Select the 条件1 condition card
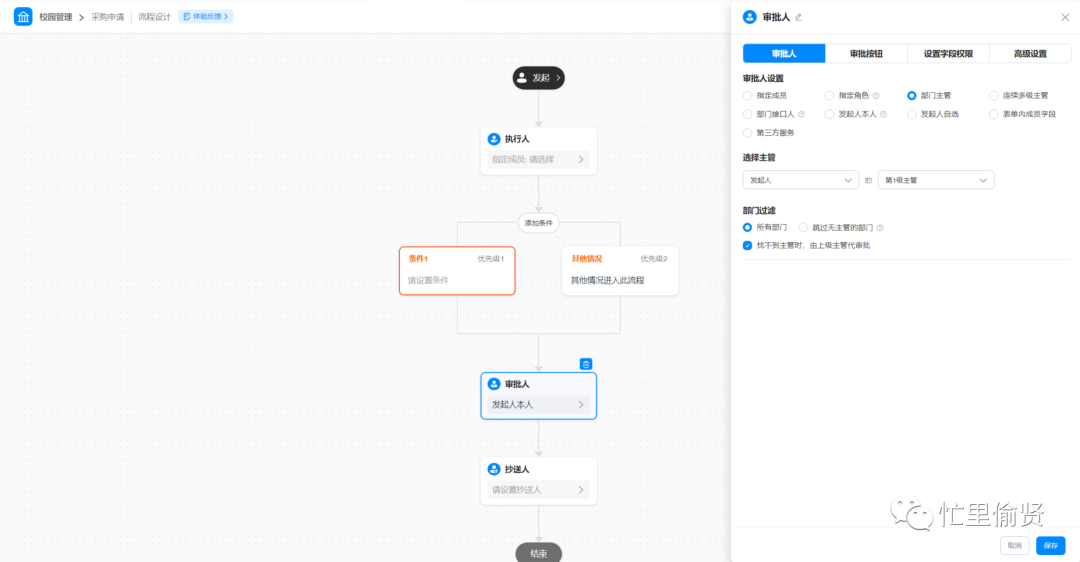This screenshot has width=1080, height=562. click(x=457, y=271)
